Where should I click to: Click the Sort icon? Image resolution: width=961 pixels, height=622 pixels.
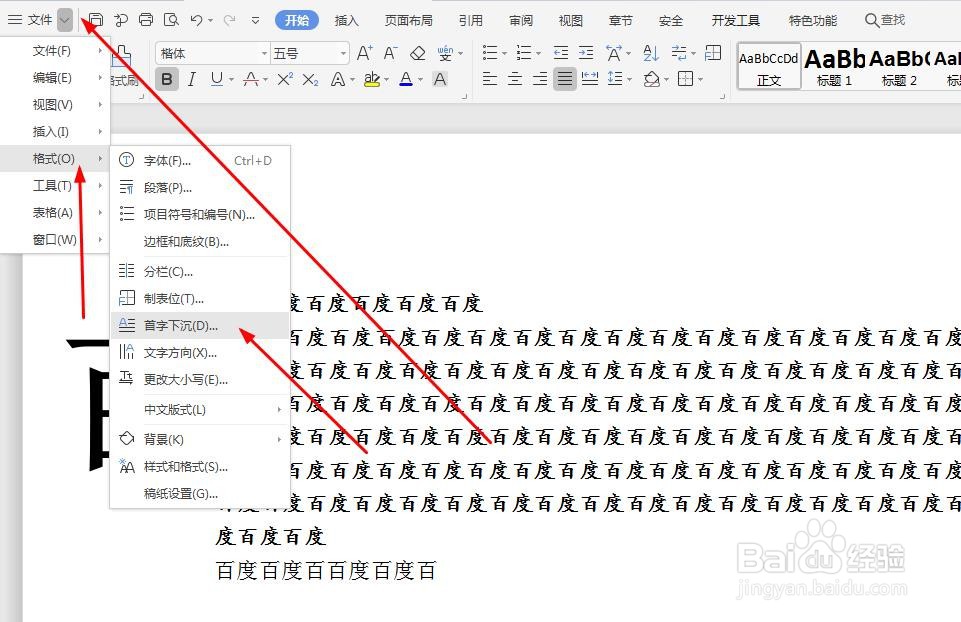coord(651,53)
